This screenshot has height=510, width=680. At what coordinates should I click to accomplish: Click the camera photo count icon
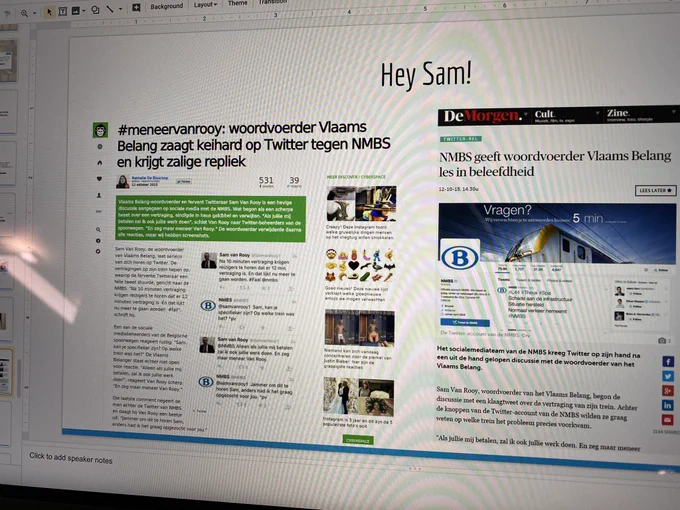click(x=664, y=340)
